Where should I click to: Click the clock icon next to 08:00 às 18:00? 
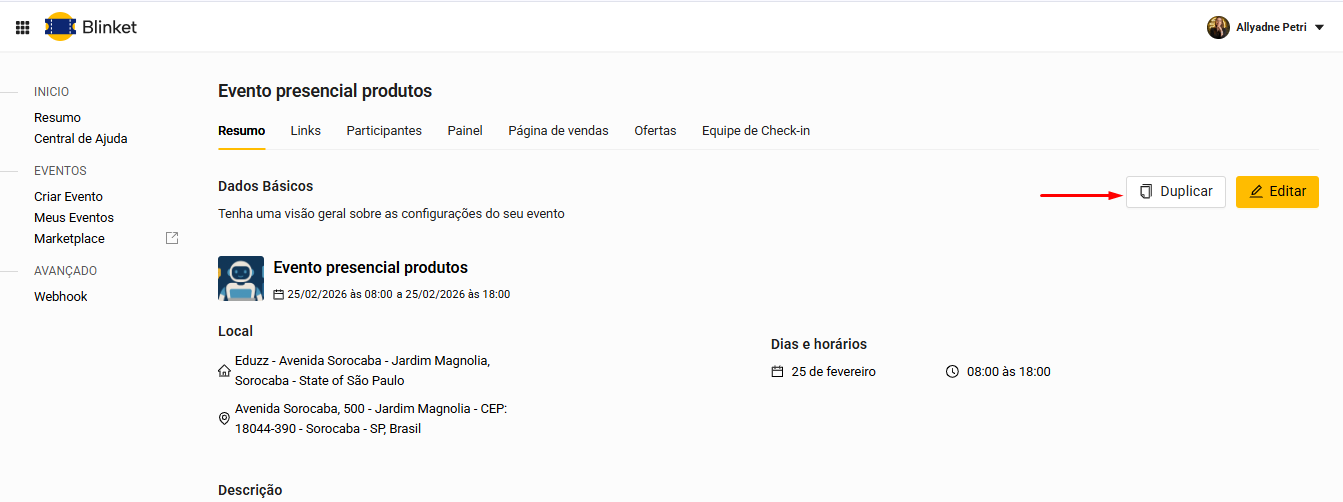[x=952, y=372]
